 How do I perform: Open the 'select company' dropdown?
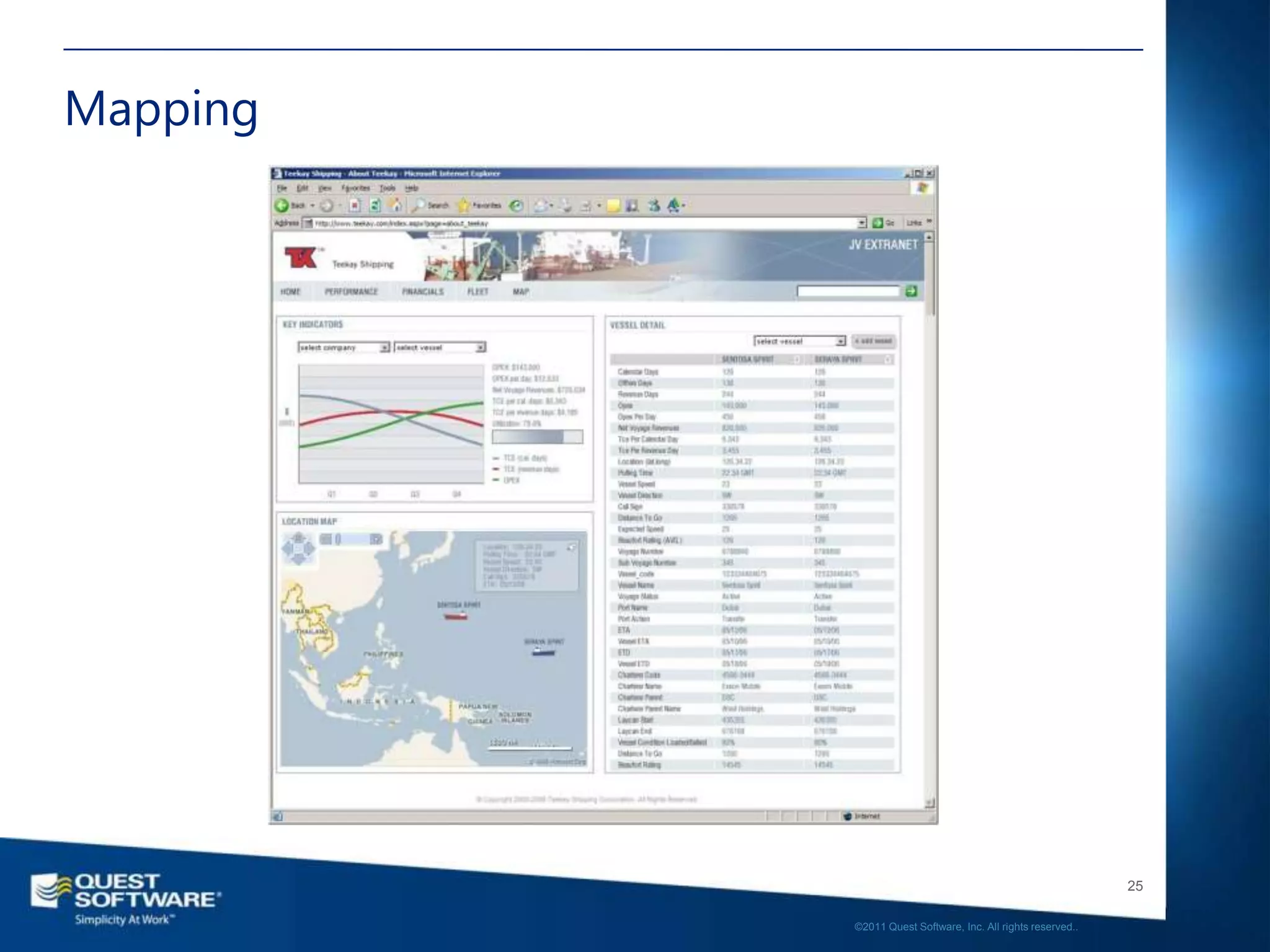(x=344, y=348)
